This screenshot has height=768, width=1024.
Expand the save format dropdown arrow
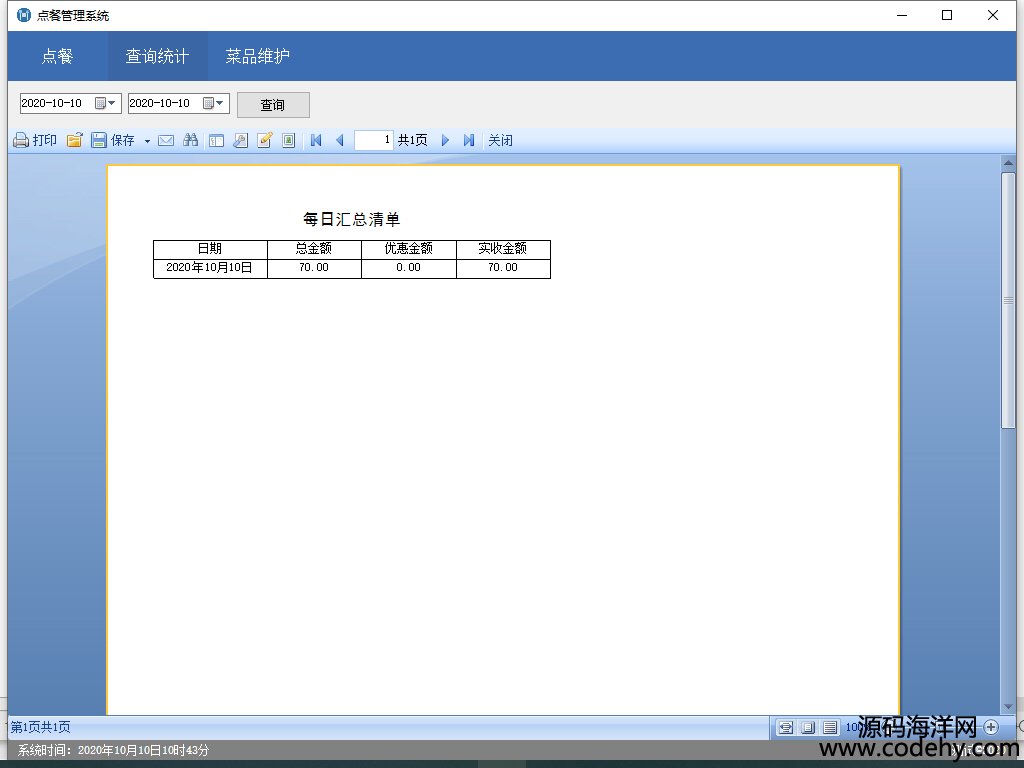click(147, 141)
